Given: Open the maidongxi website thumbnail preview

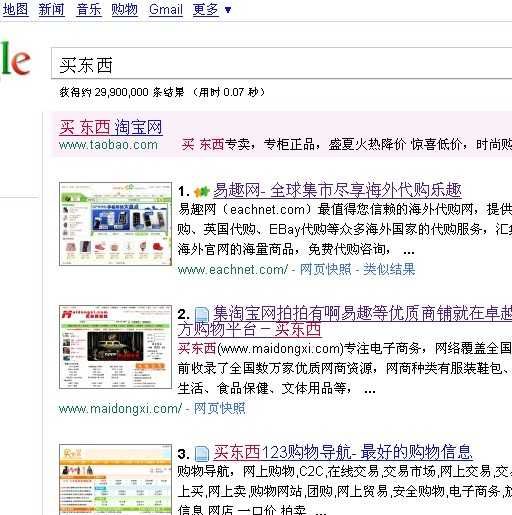Looking at the screenshot, I should click(115, 347).
